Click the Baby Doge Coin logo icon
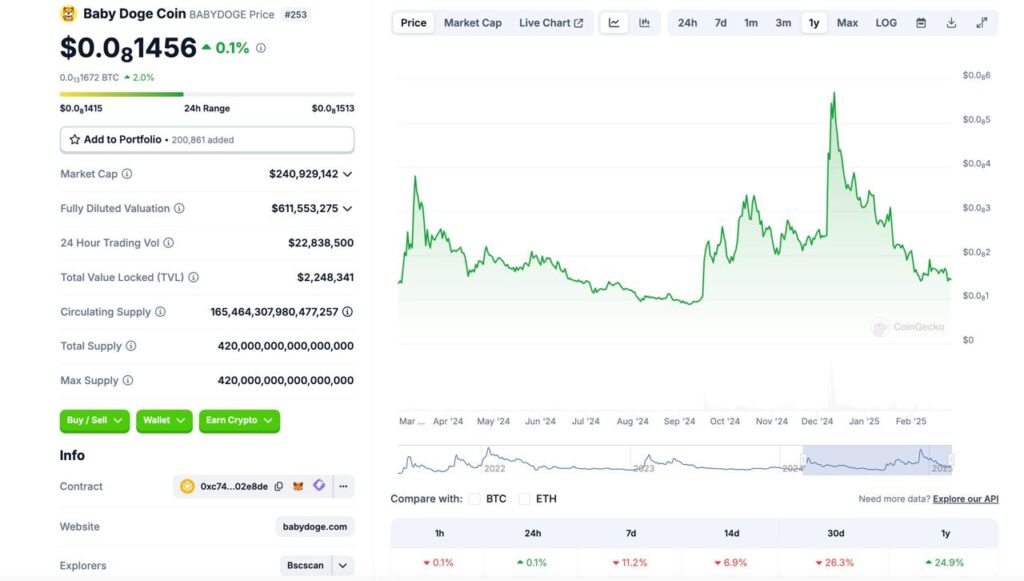 click(x=68, y=14)
